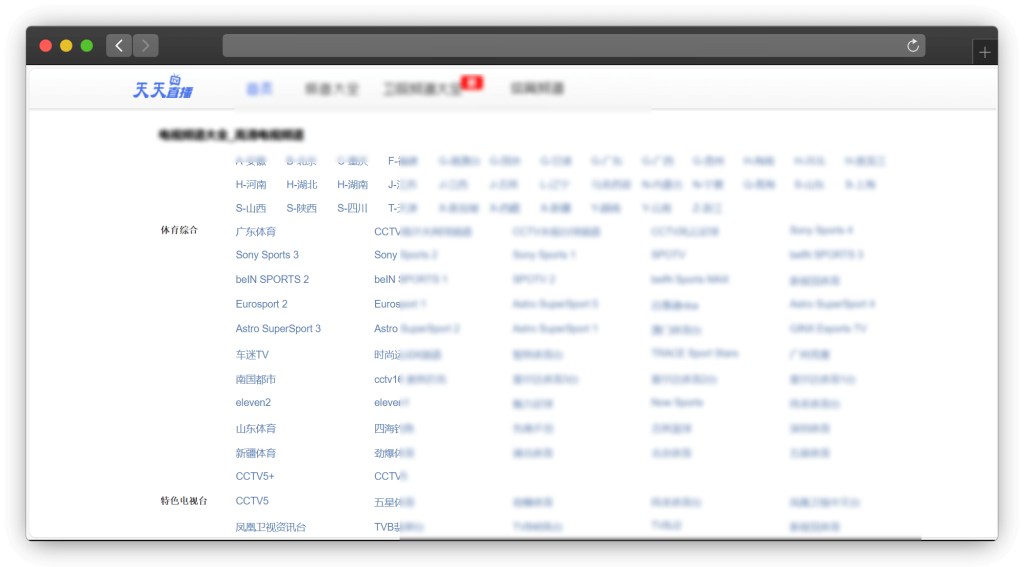
Task: Click the 特色电视台 category heading
Action: [184, 501]
